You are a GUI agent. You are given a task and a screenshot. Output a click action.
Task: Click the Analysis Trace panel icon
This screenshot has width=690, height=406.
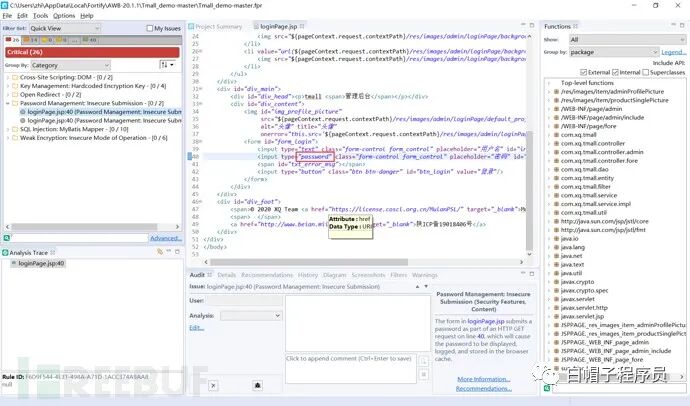click(x=5, y=252)
